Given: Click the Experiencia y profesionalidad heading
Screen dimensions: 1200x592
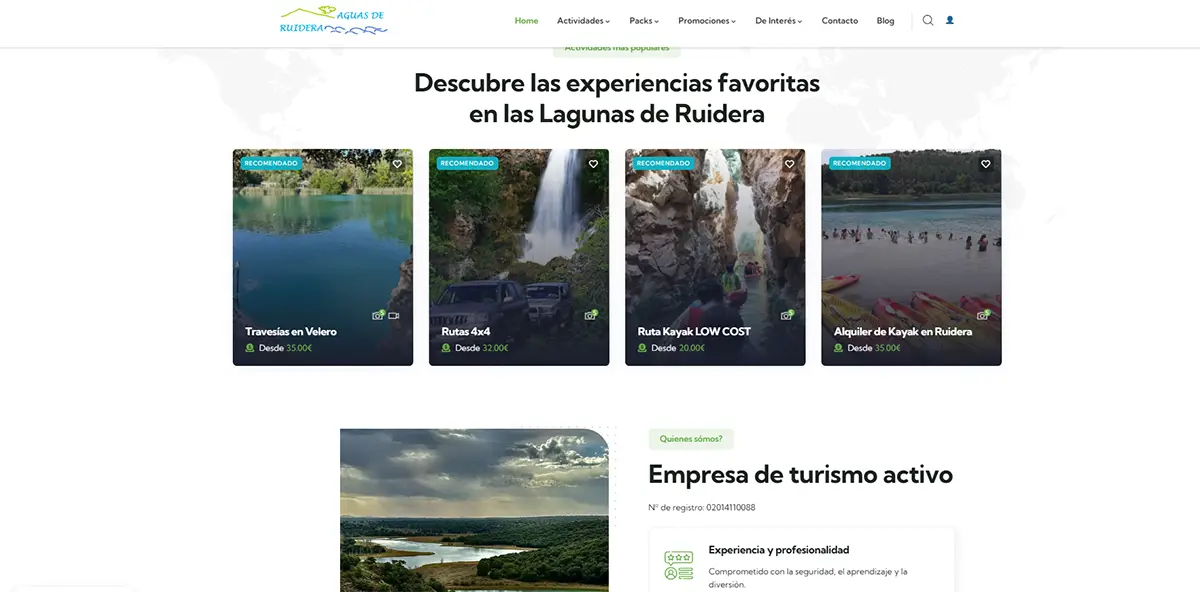Looking at the screenshot, I should (x=779, y=550).
